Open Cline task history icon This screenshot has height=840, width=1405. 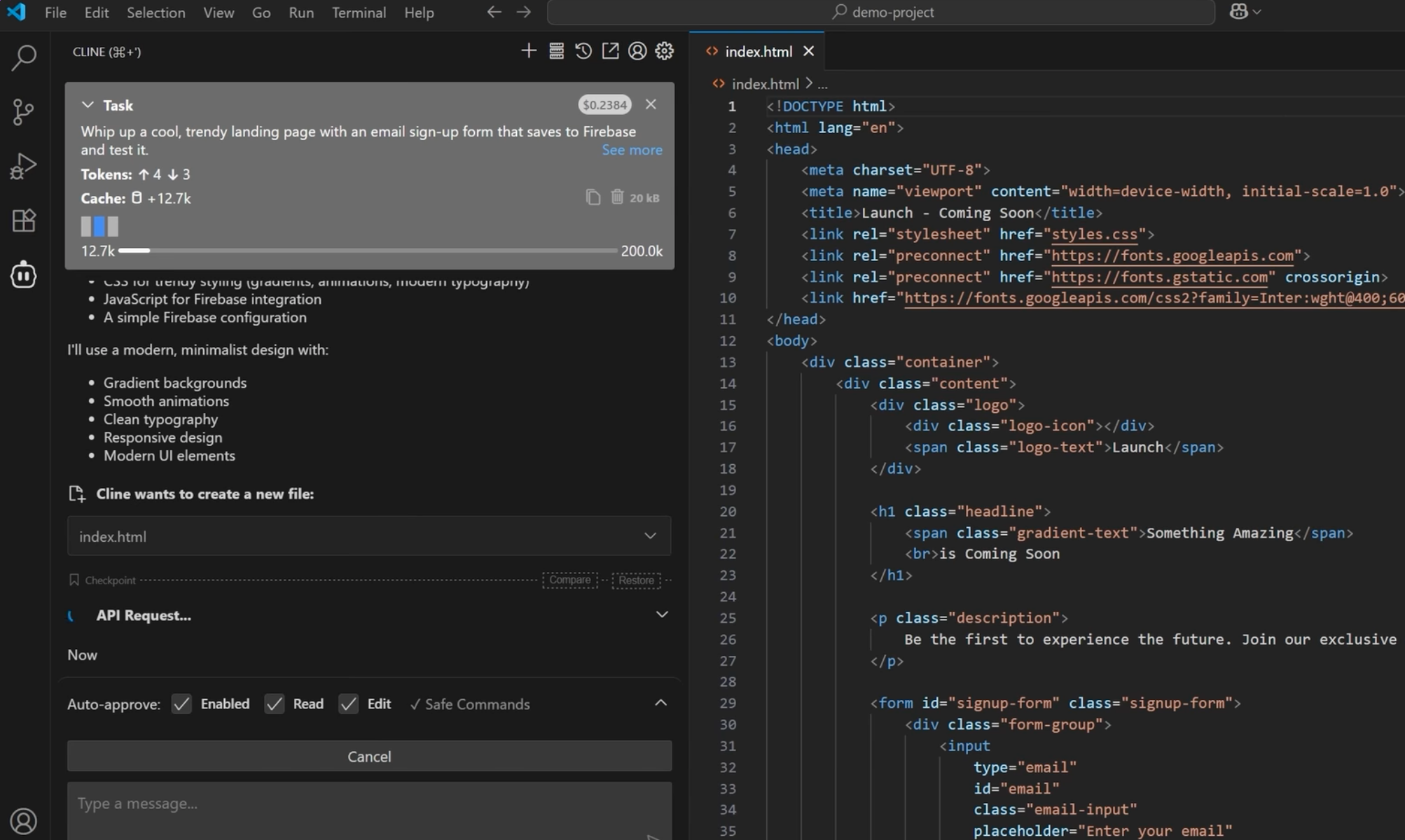pos(583,51)
